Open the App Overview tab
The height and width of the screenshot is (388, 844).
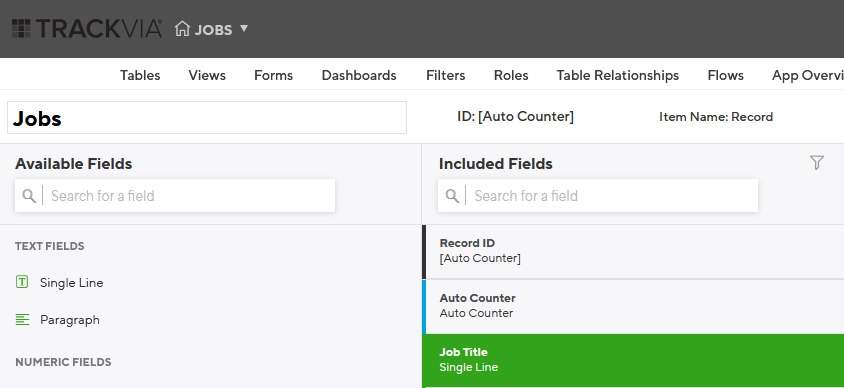[808, 75]
